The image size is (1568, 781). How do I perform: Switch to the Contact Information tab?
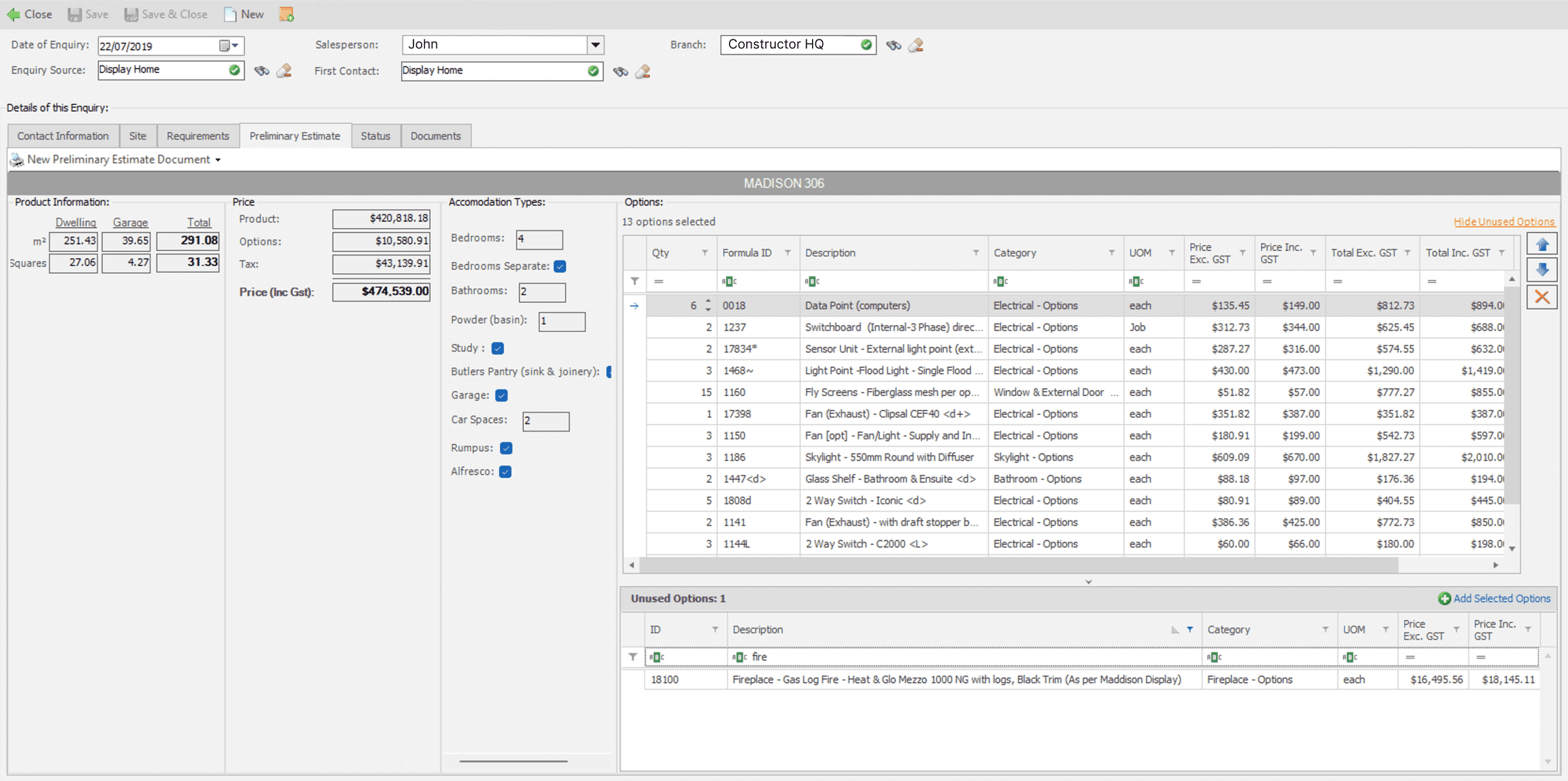pyautogui.click(x=63, y=135)
